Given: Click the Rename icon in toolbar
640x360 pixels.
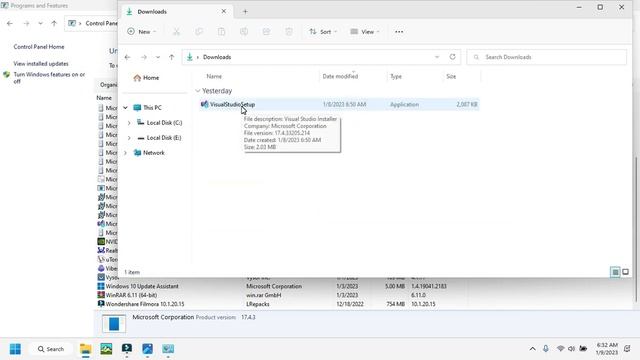Looking at the screenshot, I should tap(244, 32).
